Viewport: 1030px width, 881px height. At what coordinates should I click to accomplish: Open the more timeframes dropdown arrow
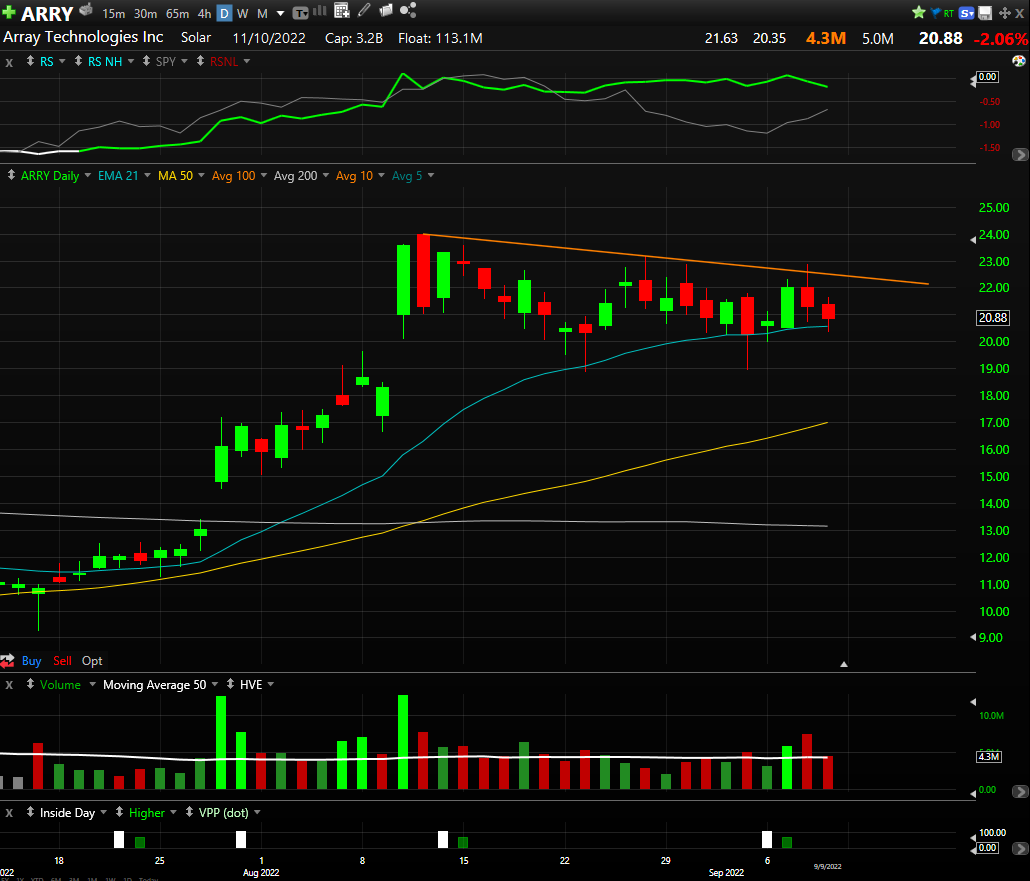[280, 13]
